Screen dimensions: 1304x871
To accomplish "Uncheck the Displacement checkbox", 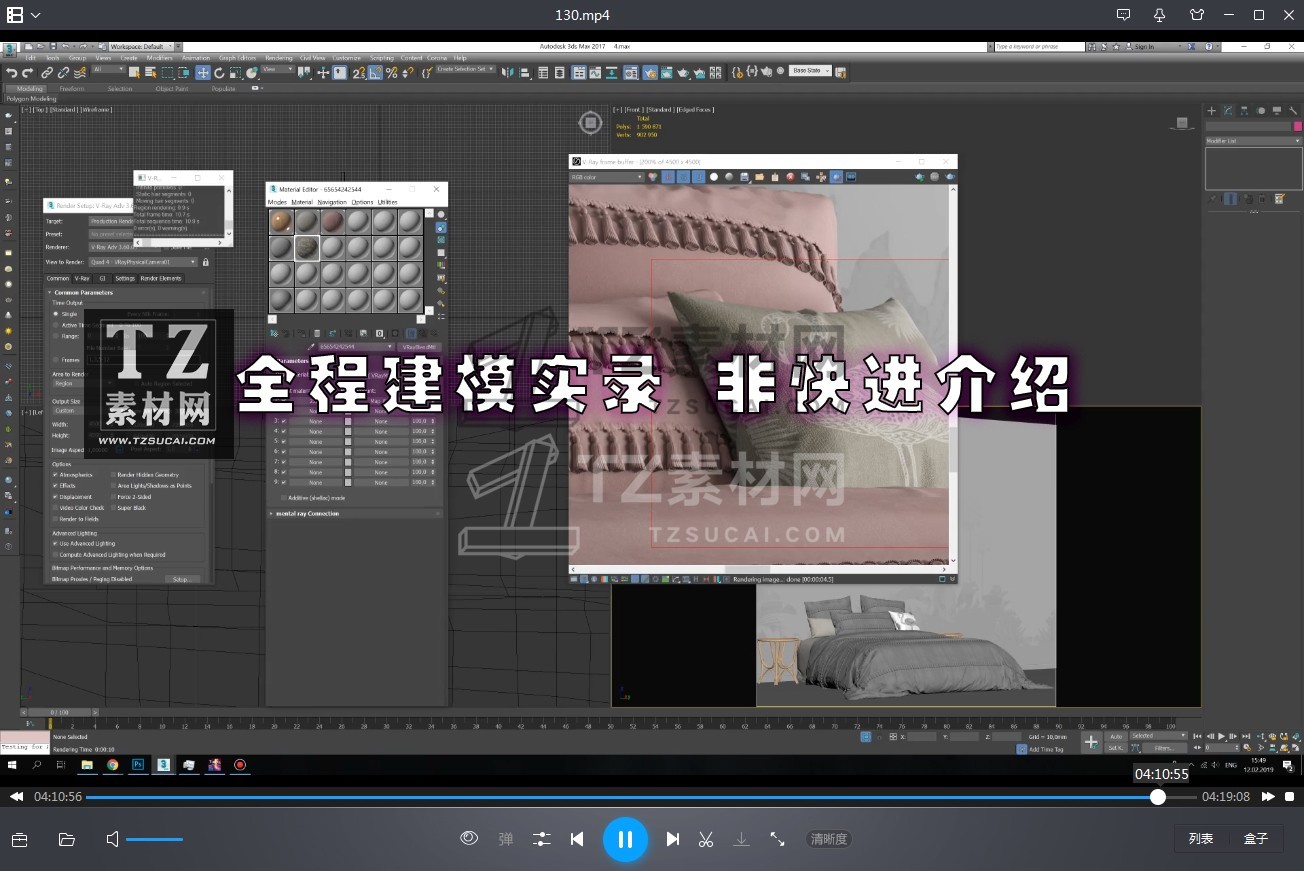I will [55, 497].
